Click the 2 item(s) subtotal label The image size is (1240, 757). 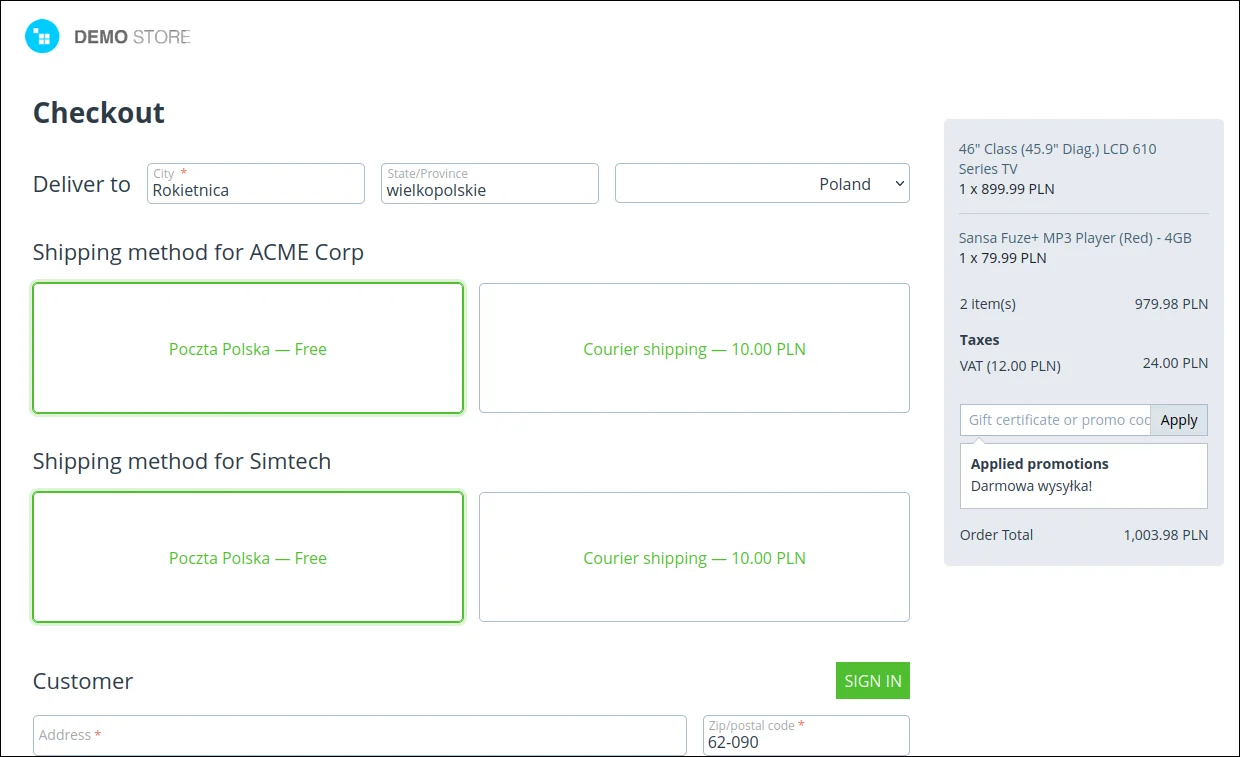[988, 304]
